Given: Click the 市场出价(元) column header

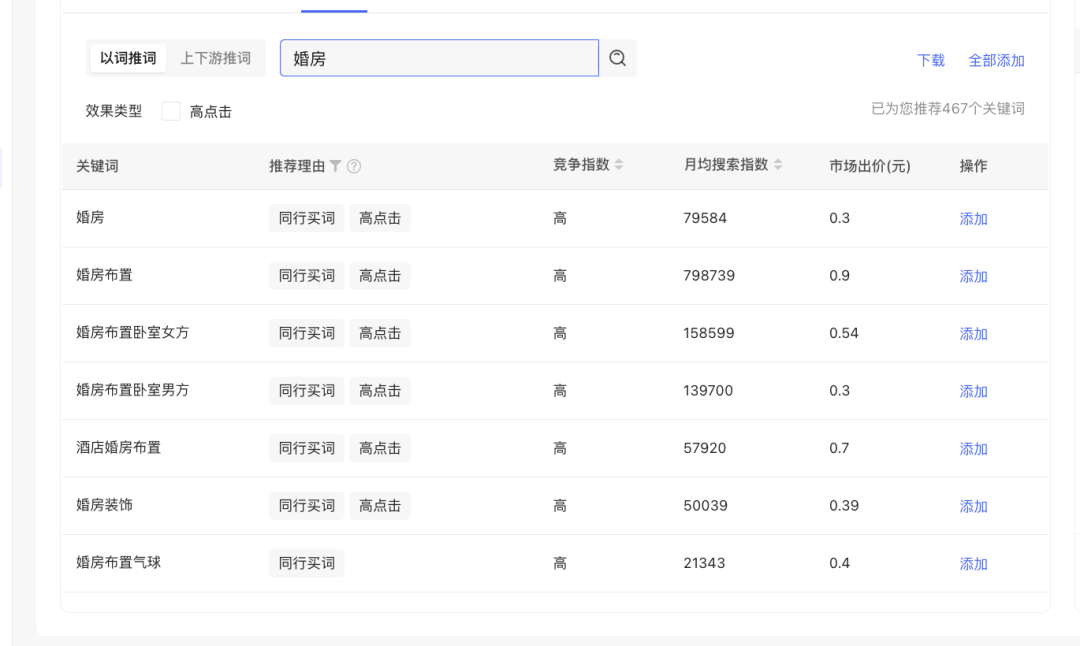Looking at the screenshot, I should (x=869, y=166).
